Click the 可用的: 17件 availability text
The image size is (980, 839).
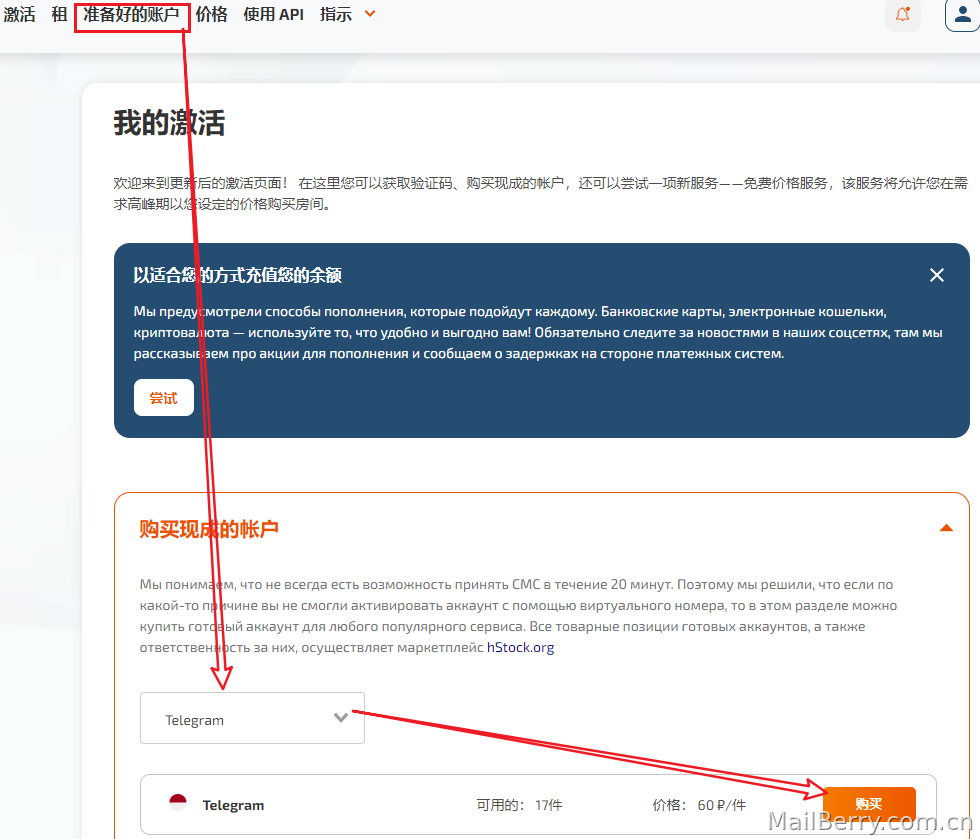click(519, 805)
